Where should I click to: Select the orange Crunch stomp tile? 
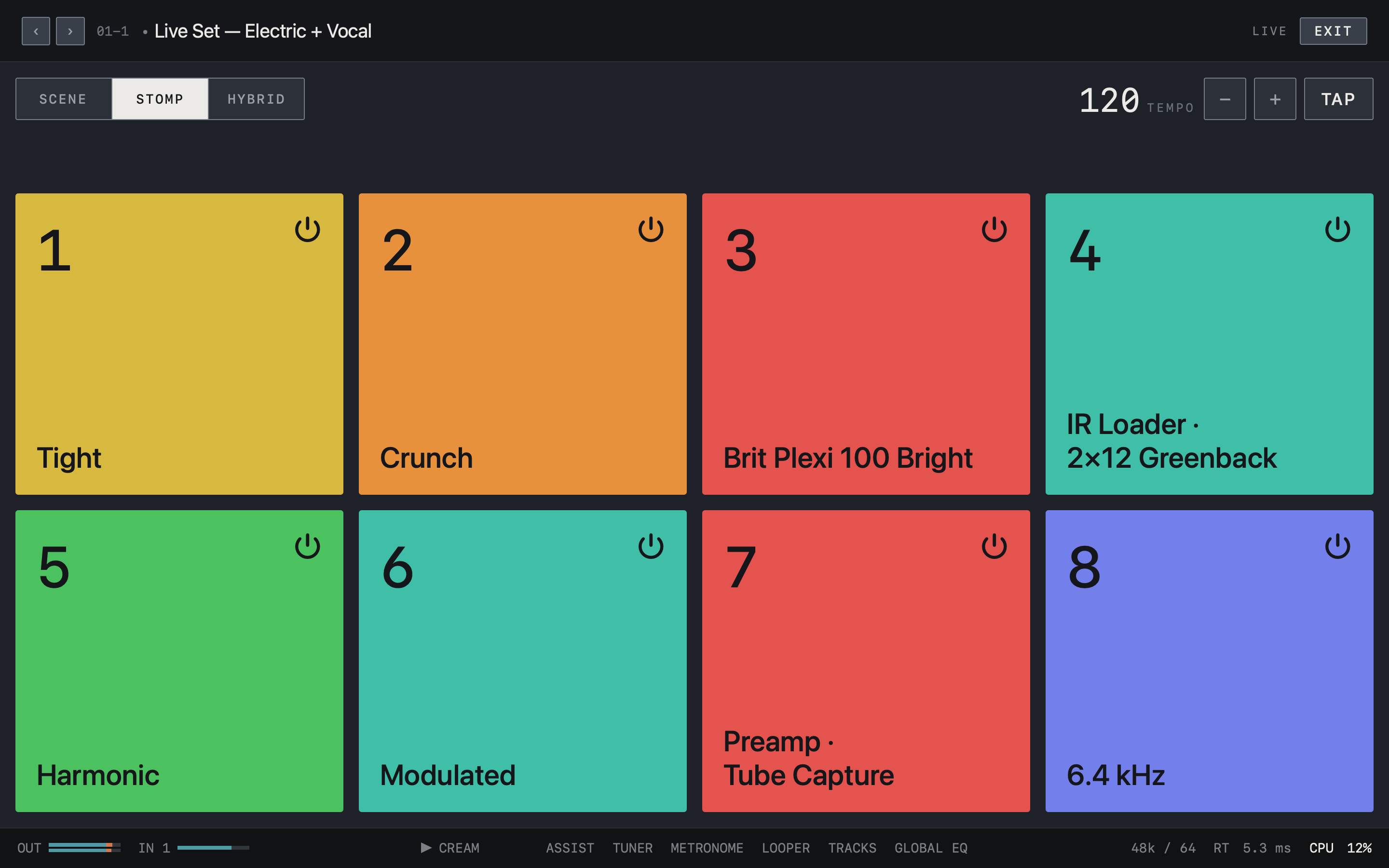[522, 344]
